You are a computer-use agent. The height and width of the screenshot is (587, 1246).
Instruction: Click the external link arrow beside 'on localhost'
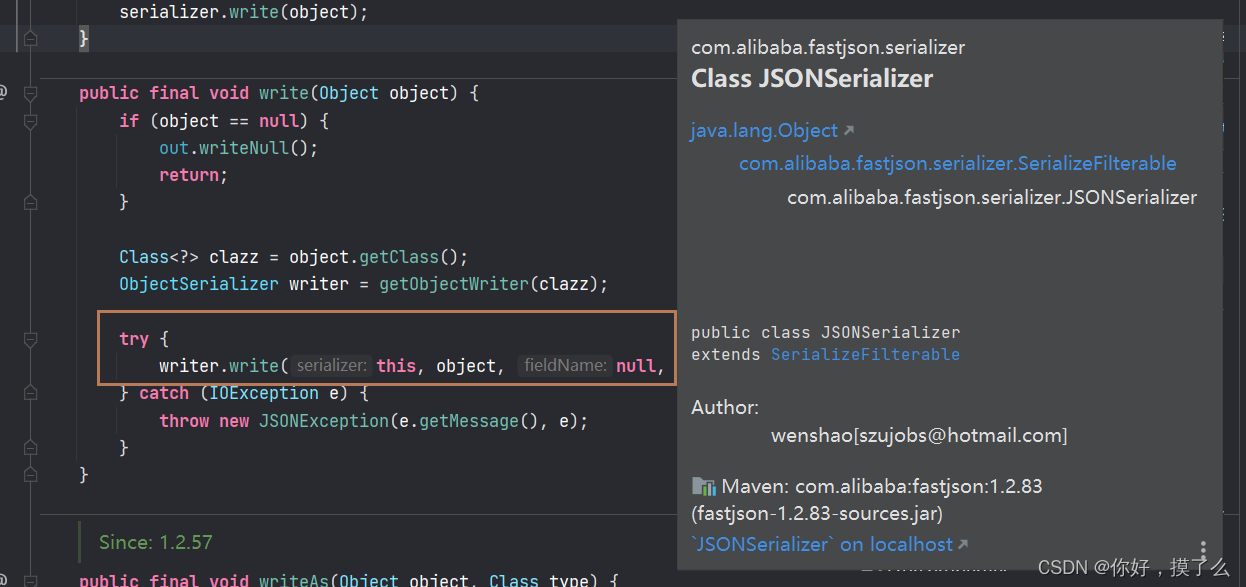pyautogui.click(x=962, y=544)
